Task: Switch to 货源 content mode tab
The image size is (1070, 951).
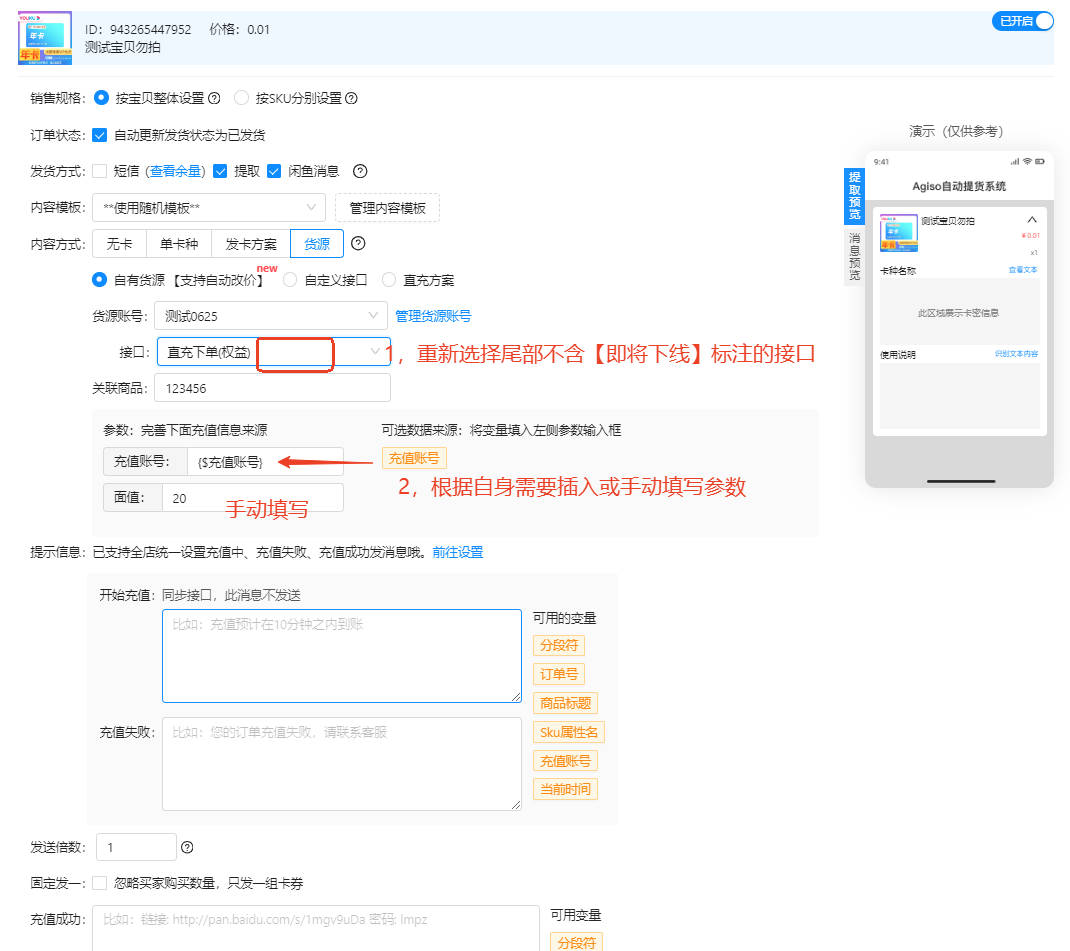Action: point(317,244)
